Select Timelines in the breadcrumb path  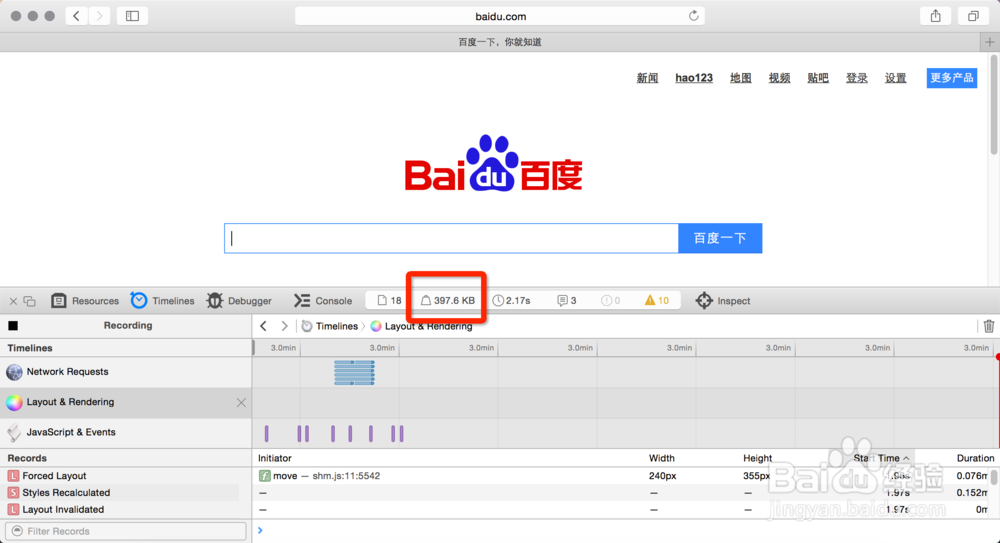coord(330,326)
